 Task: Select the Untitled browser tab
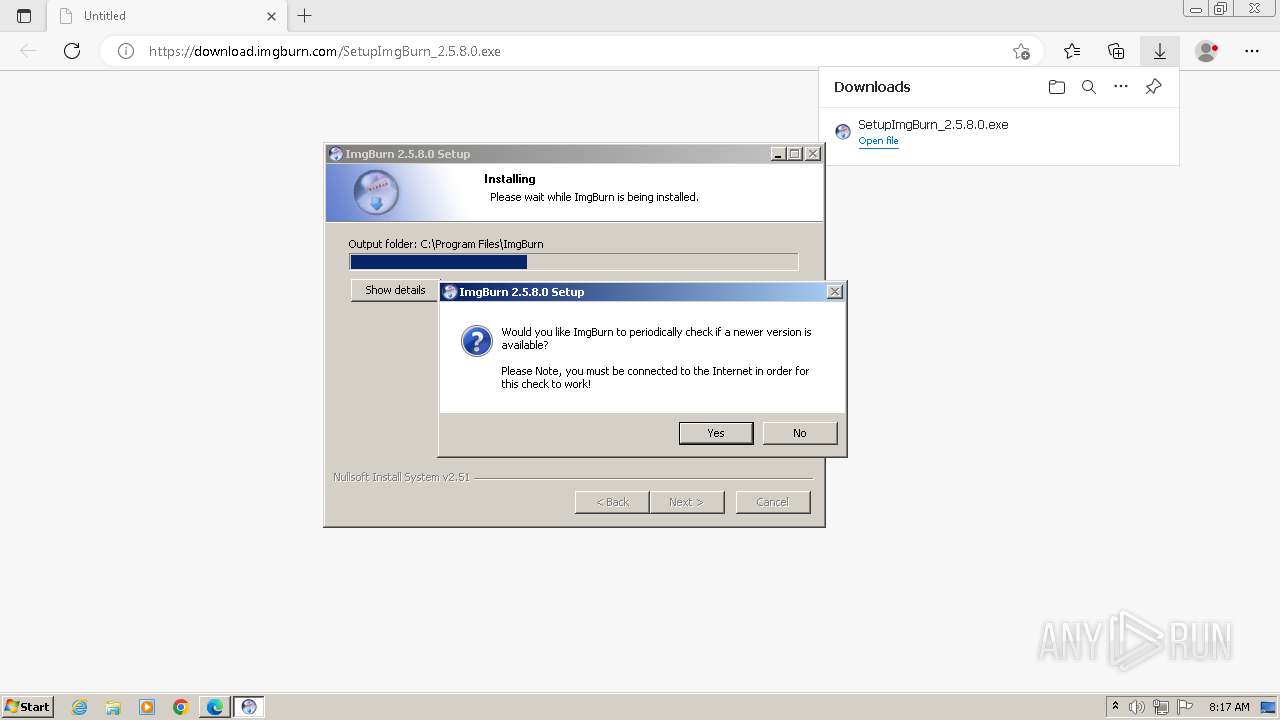pyautogui.click(x=168, y=16)
